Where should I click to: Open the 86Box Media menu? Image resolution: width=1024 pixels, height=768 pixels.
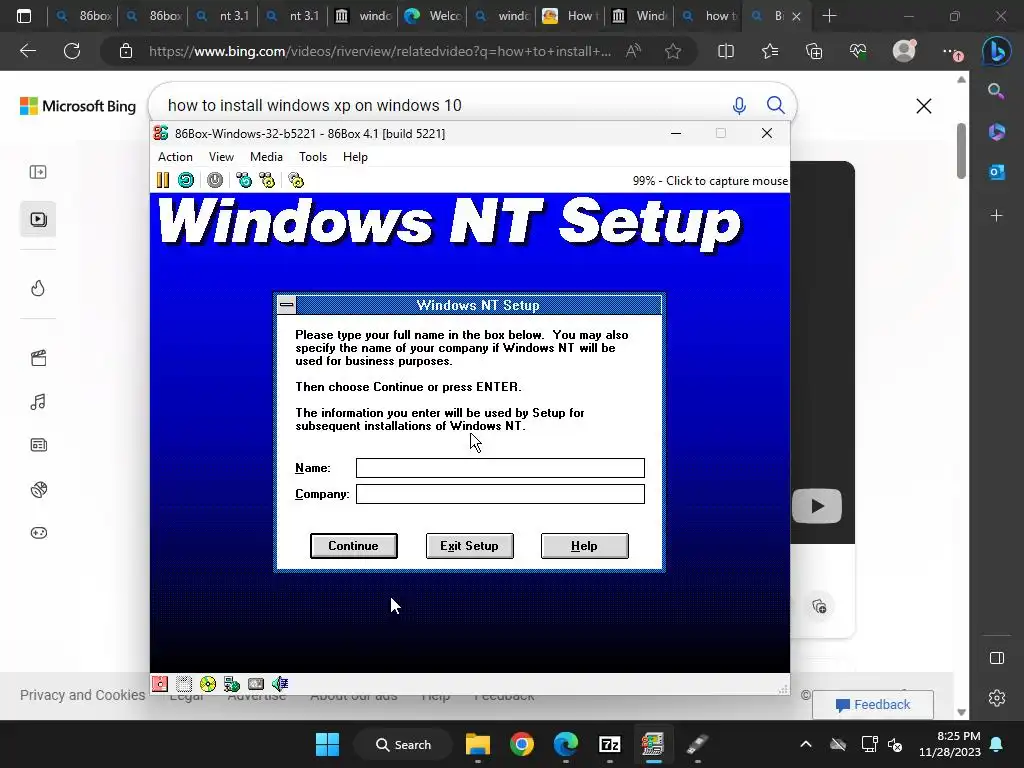point(266,157)
